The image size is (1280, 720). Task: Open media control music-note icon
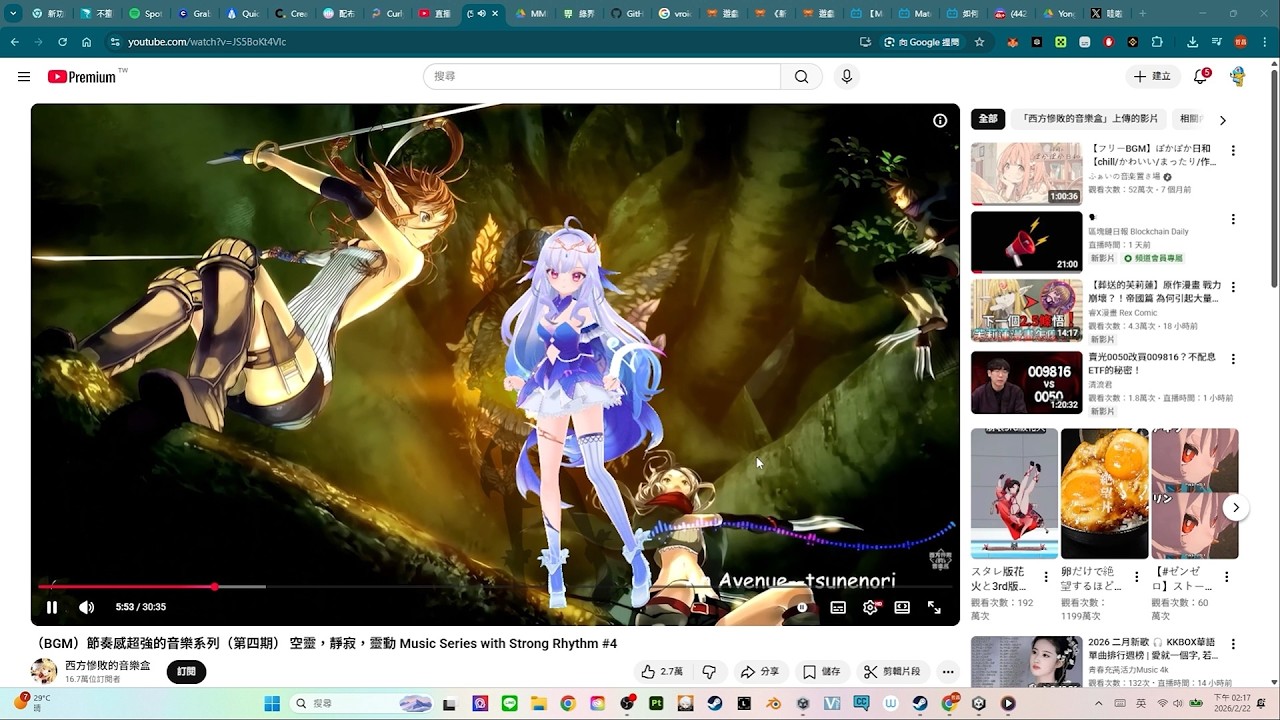click(1216, 42)
